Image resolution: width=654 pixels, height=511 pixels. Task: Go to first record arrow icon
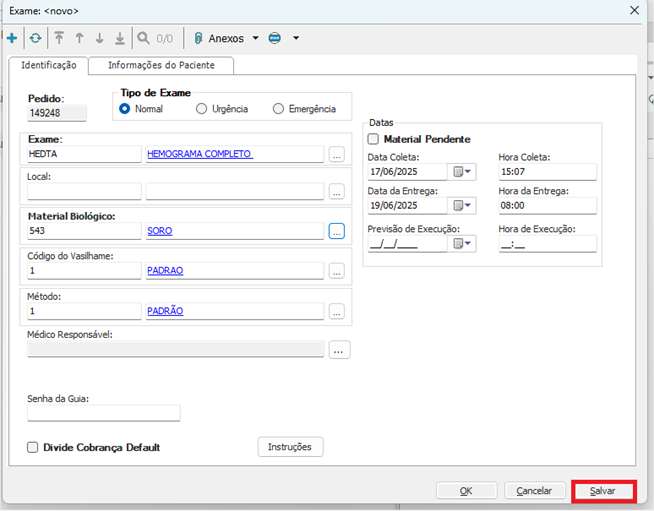59,38
